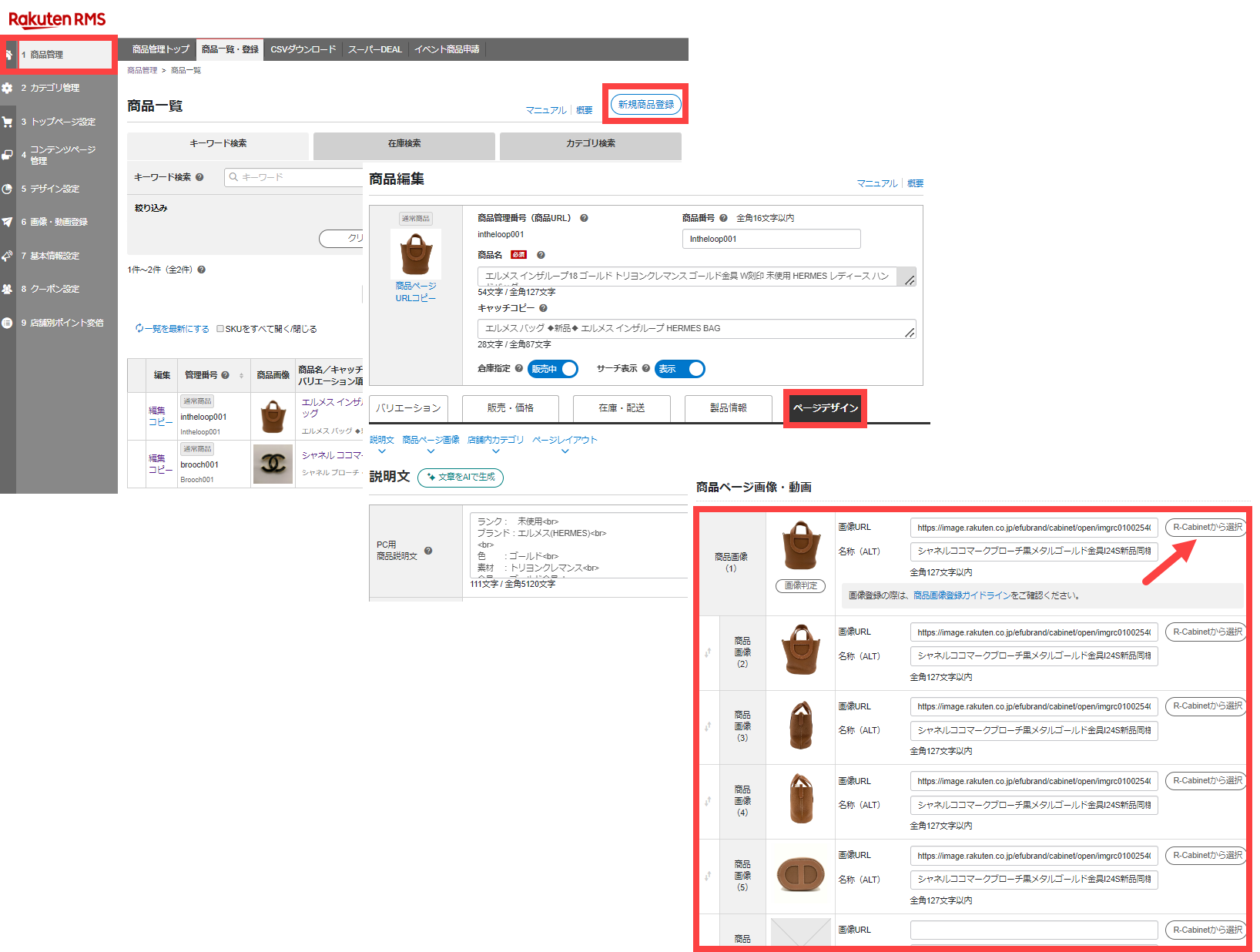Click the コンテンツページ管理 sidebar icon
Image resolution: width=1260 pixels, height=952 pixels.
tap(7, 155)
